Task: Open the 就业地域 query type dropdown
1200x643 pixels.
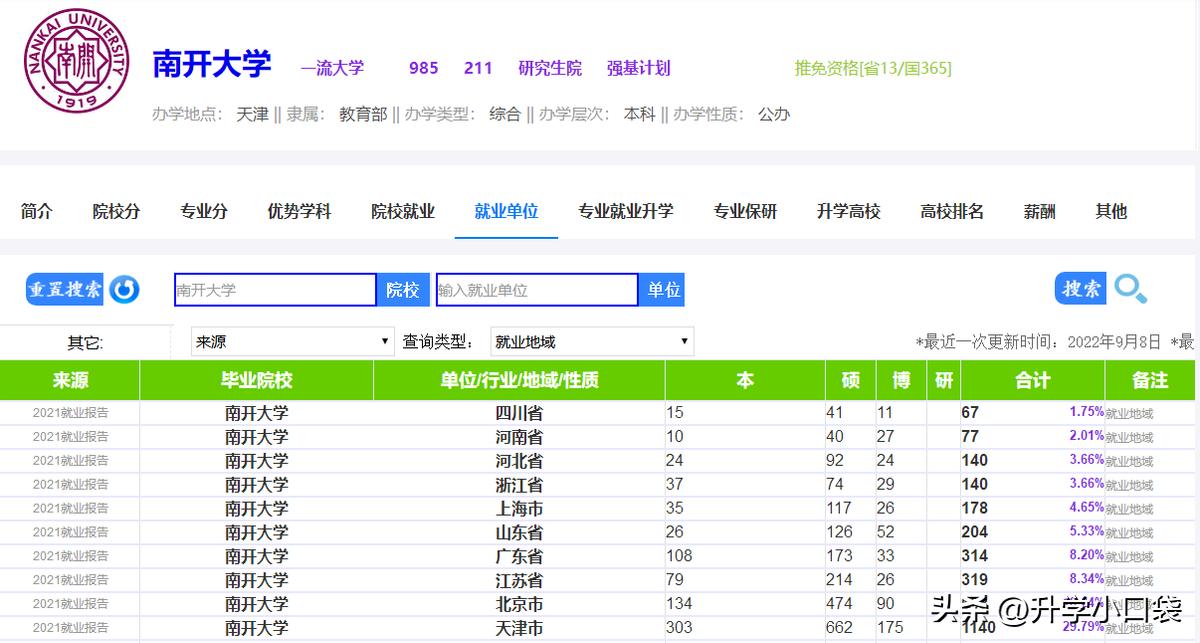Action: pos(590,341)
